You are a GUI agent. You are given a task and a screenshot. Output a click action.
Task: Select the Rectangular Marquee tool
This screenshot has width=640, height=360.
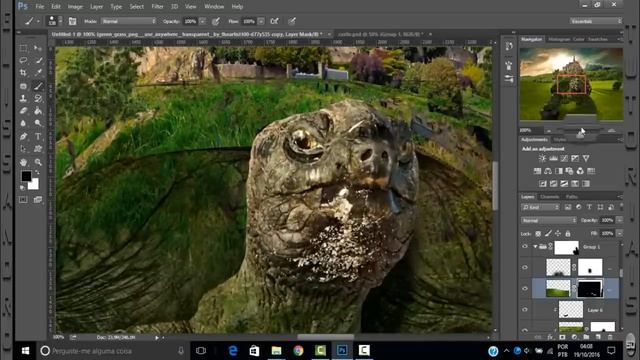(x=23, y=48)
